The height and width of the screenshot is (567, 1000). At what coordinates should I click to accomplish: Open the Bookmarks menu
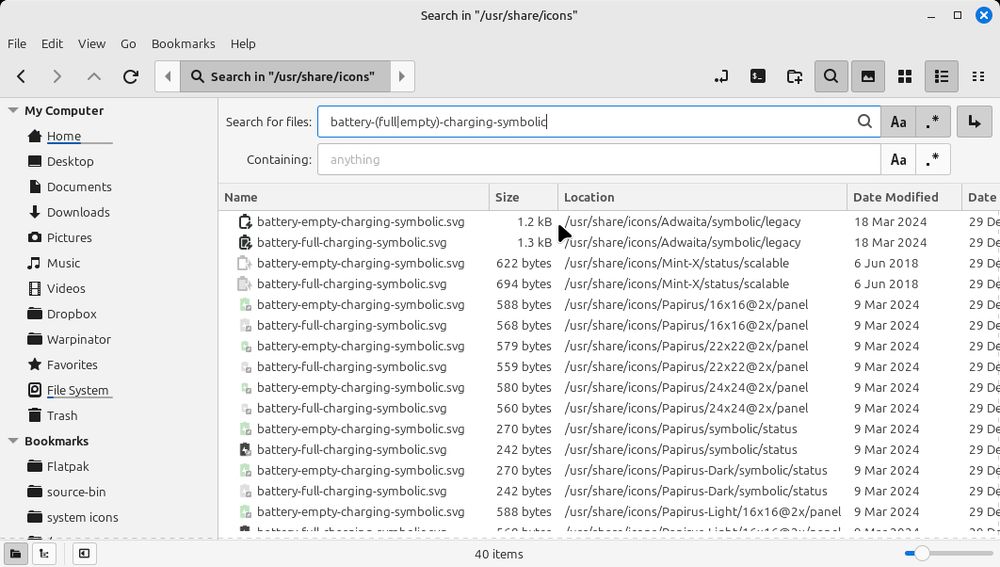[x=183, y=43]
